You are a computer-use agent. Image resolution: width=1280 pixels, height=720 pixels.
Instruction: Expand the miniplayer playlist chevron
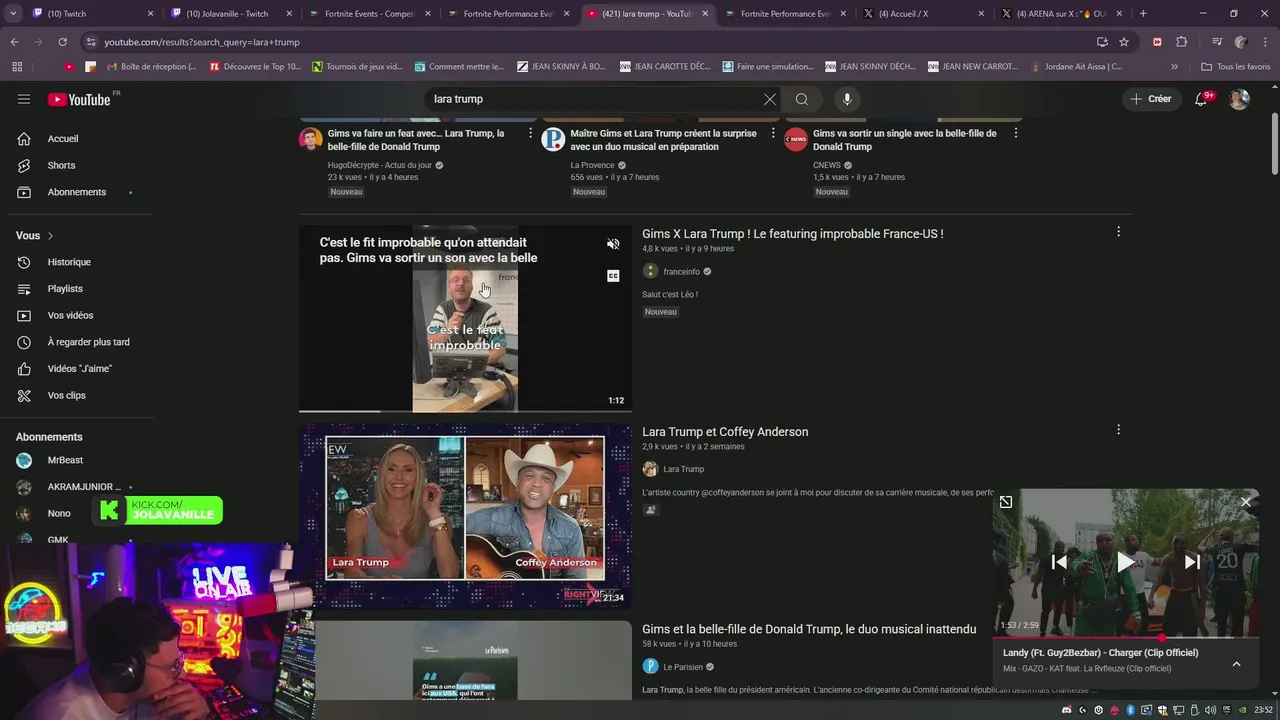tap(1236, 664)
